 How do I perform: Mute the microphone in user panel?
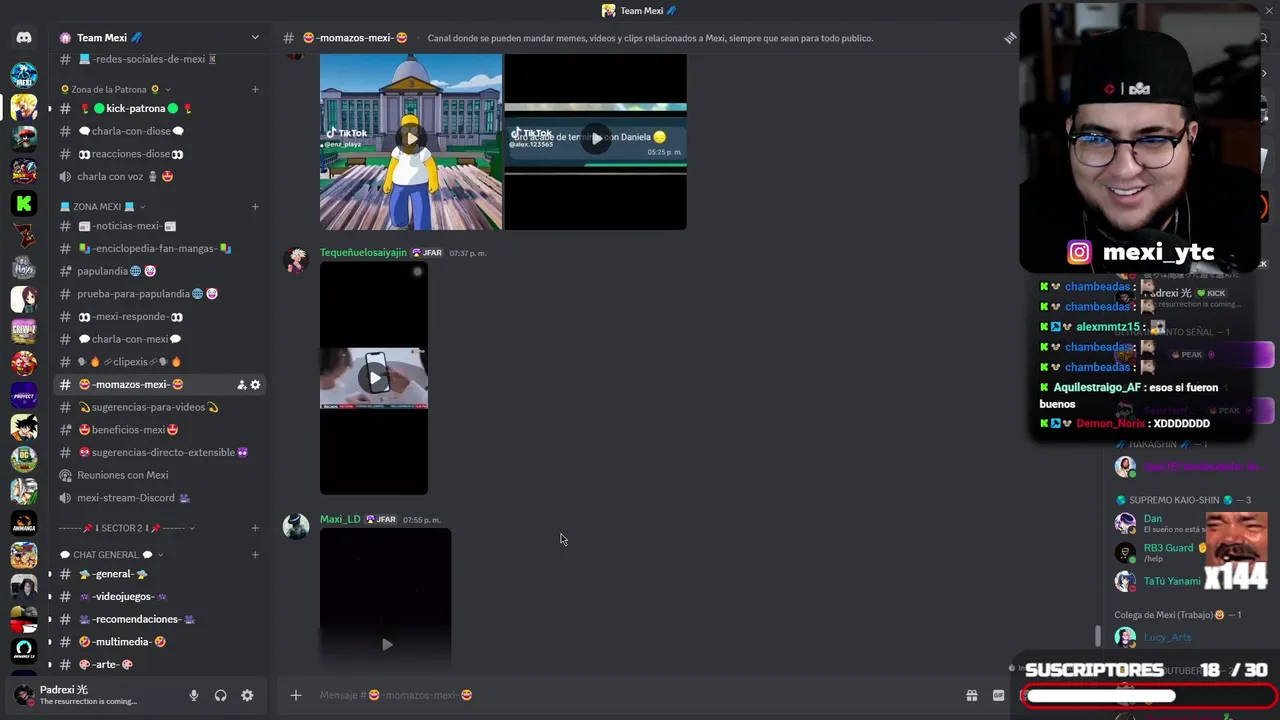point(194,695)
